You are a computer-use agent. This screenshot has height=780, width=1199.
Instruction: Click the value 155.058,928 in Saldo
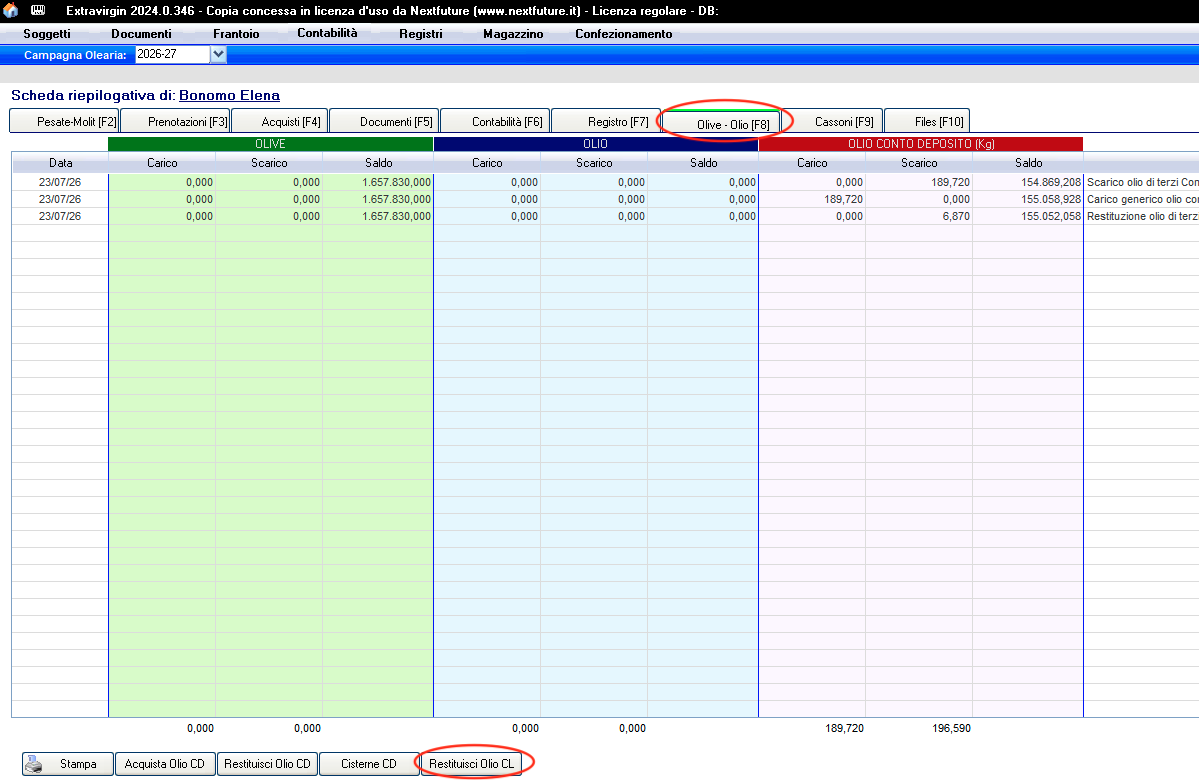1051,199
